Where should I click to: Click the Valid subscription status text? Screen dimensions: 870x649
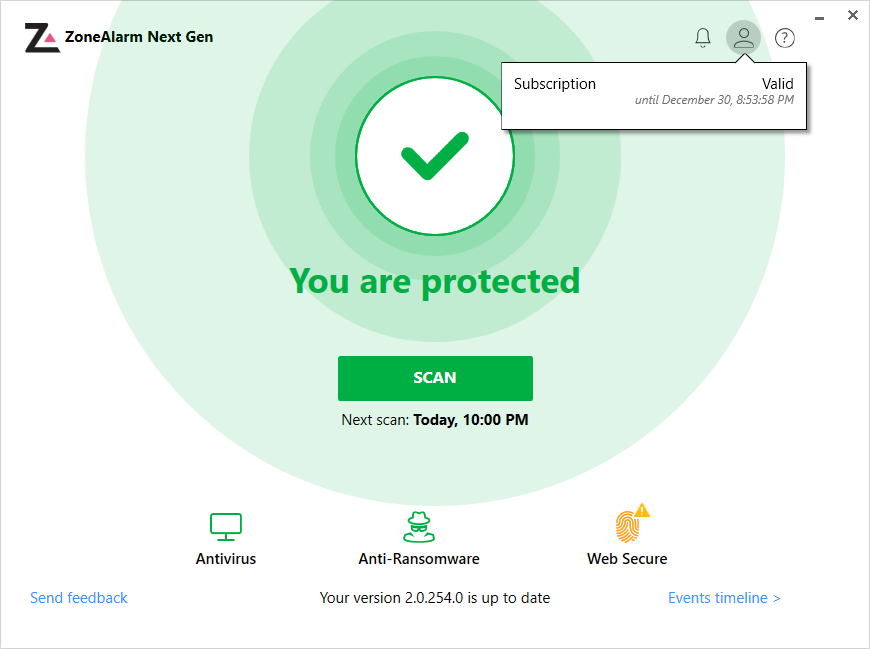pyautogui.click(x=777, y=84)
